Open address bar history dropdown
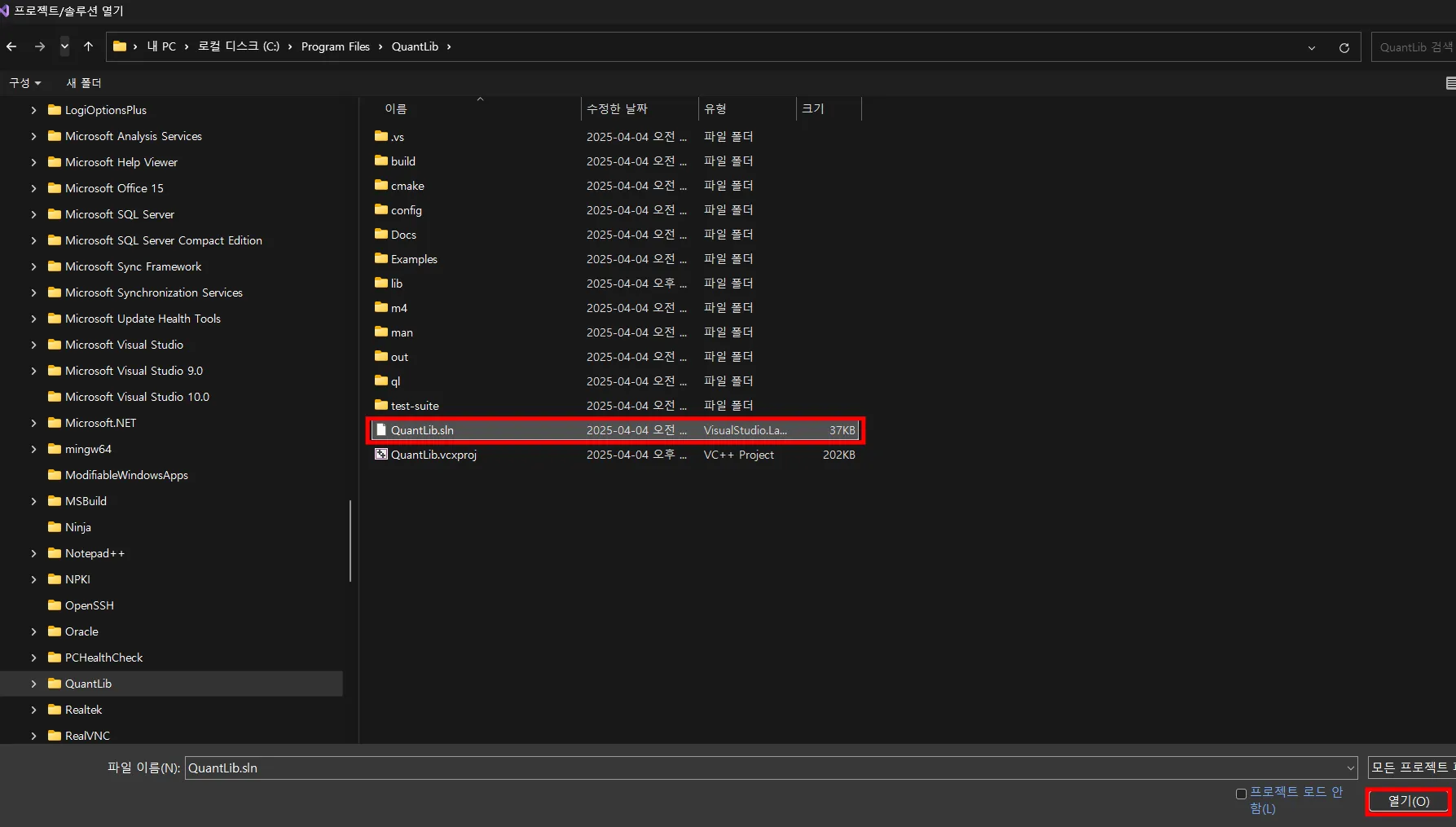This screenshot has height=827, width=1456. [x=1312, y=48]
